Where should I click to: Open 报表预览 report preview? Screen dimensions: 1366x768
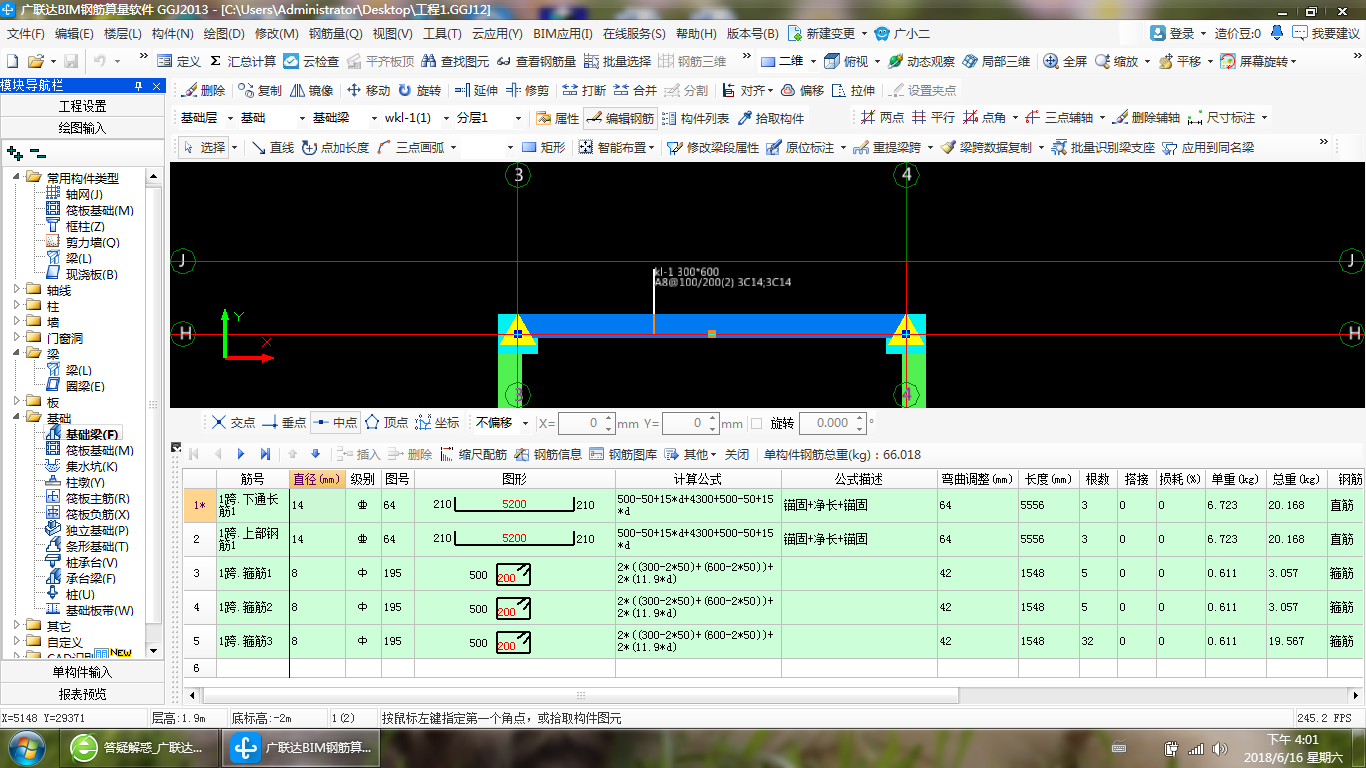click(x=82, y=694)
